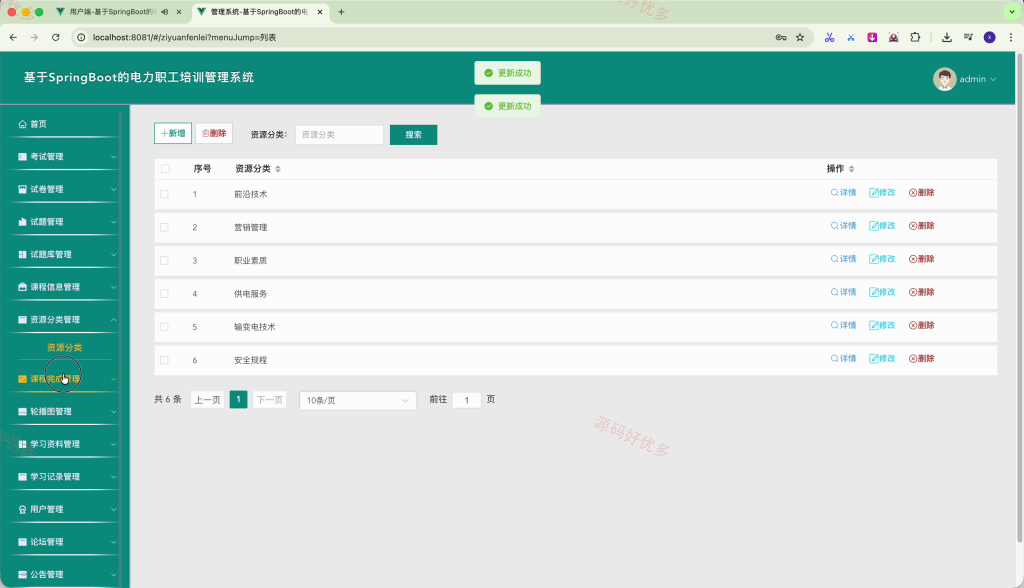The image size is (1024, 588).
Task: Edit 供电服务 via 修改
Action: click(882, 293)
